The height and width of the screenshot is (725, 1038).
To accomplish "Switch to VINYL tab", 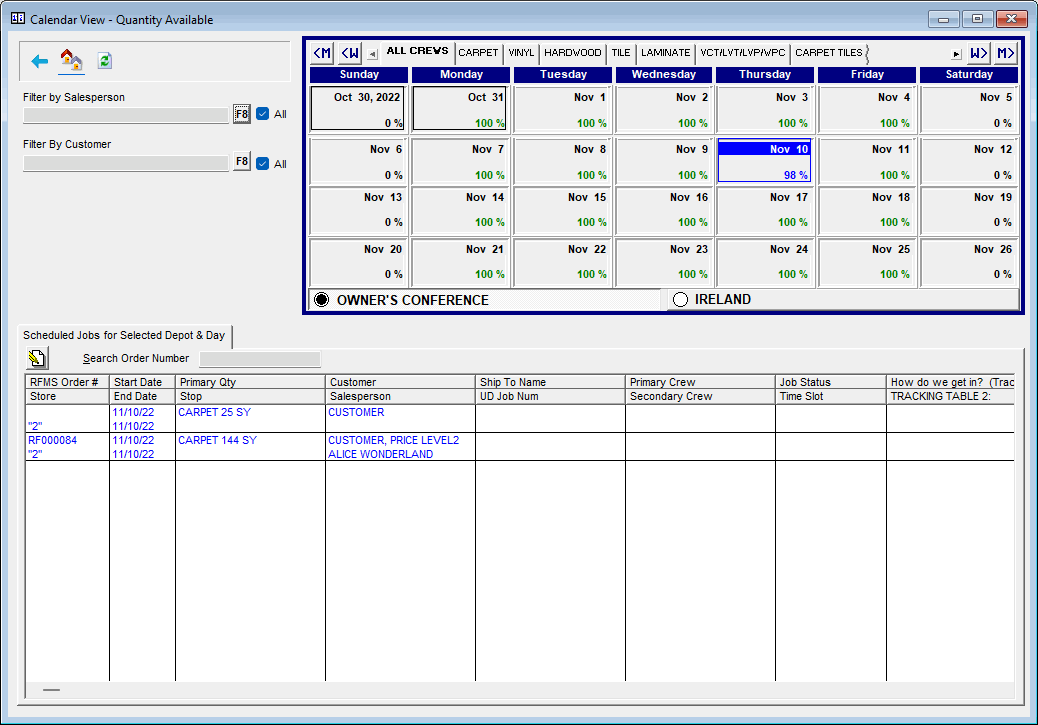I will pyautogui.click(x=521, y=53).
